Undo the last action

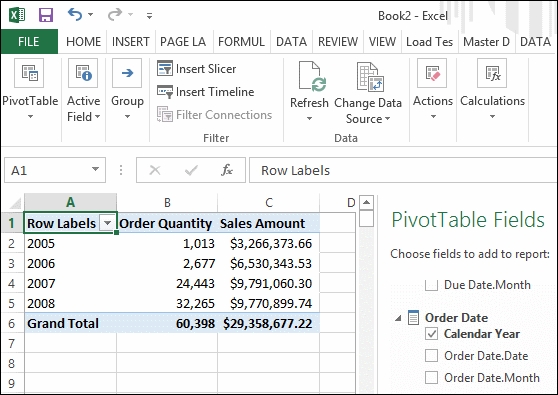click(x=75, y=14)
